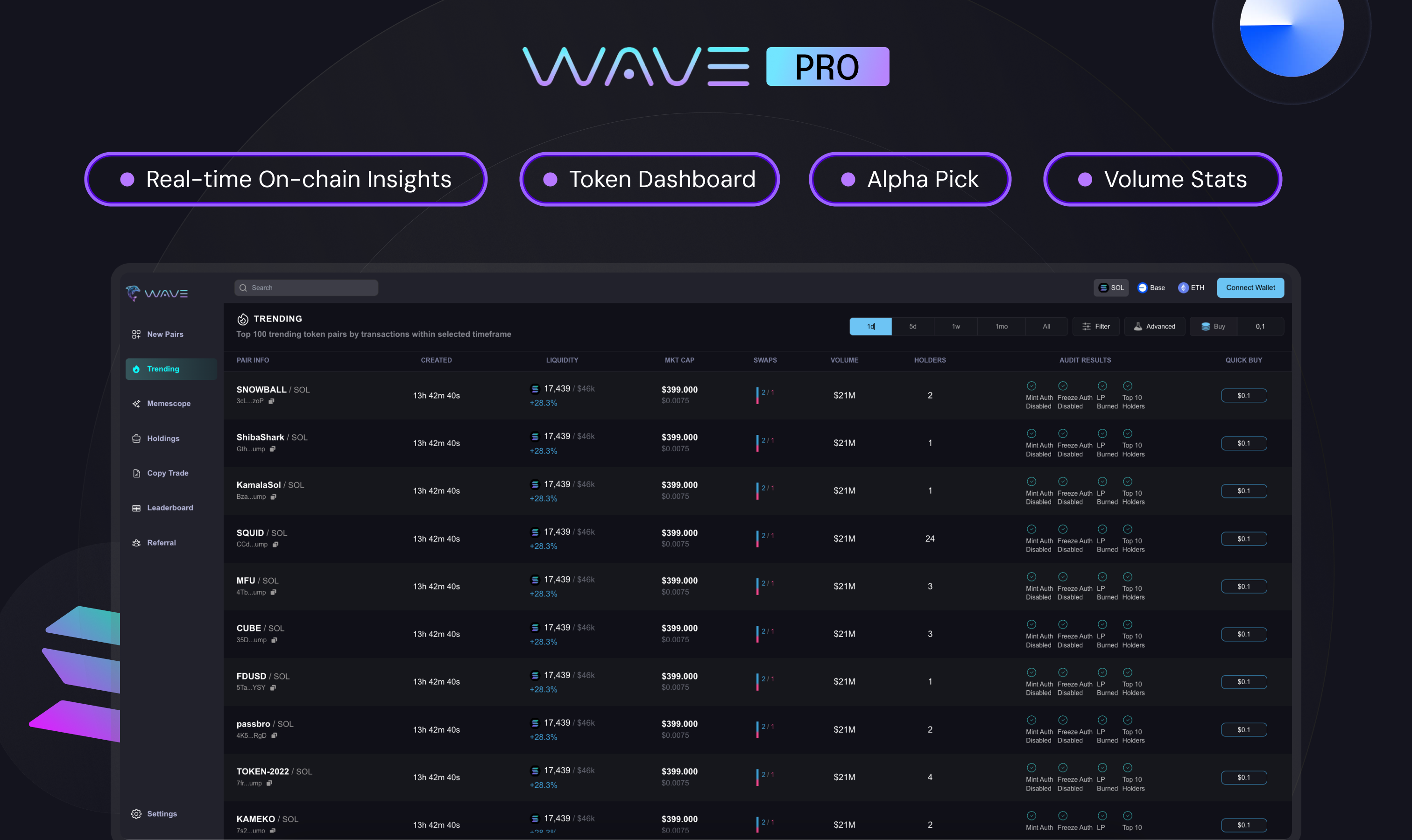
Task: Copy the KamalaSol address Bza...ump
Action: tap(274, 497)
